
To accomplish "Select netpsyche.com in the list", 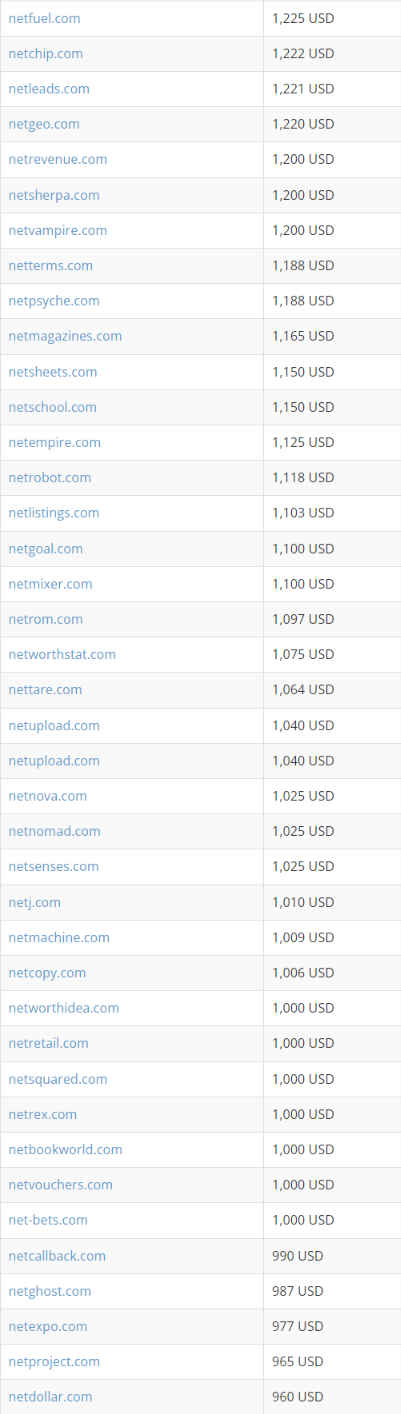I will 54,301.
